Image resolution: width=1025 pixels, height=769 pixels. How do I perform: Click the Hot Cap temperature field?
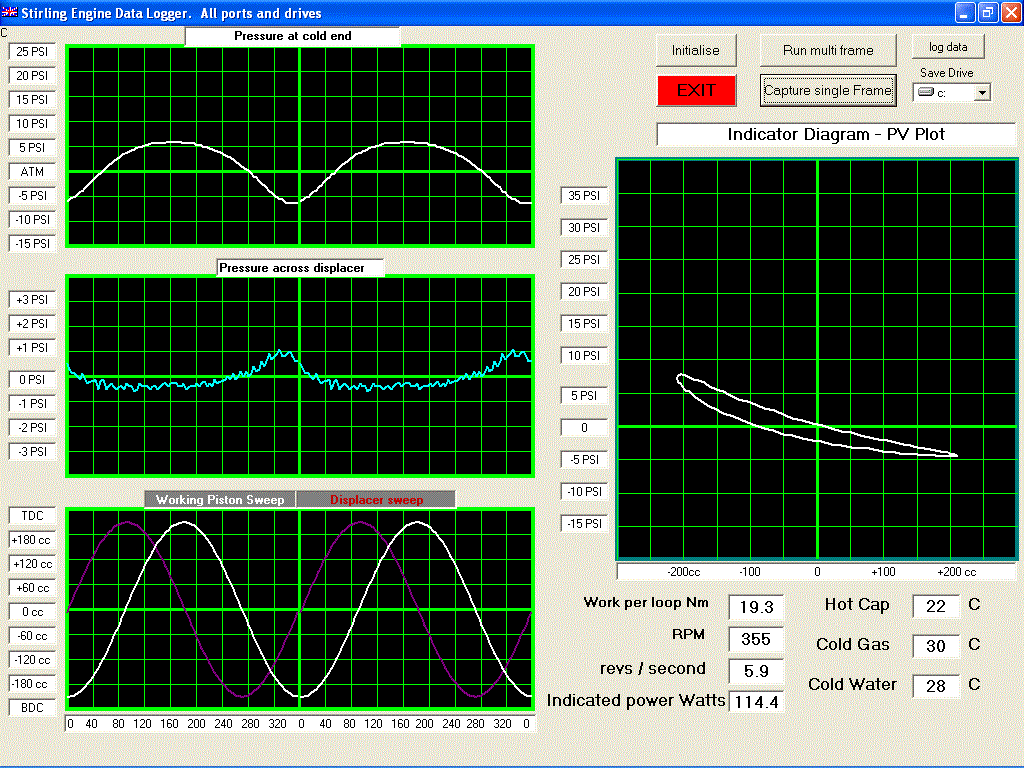[x=936, y=606]
